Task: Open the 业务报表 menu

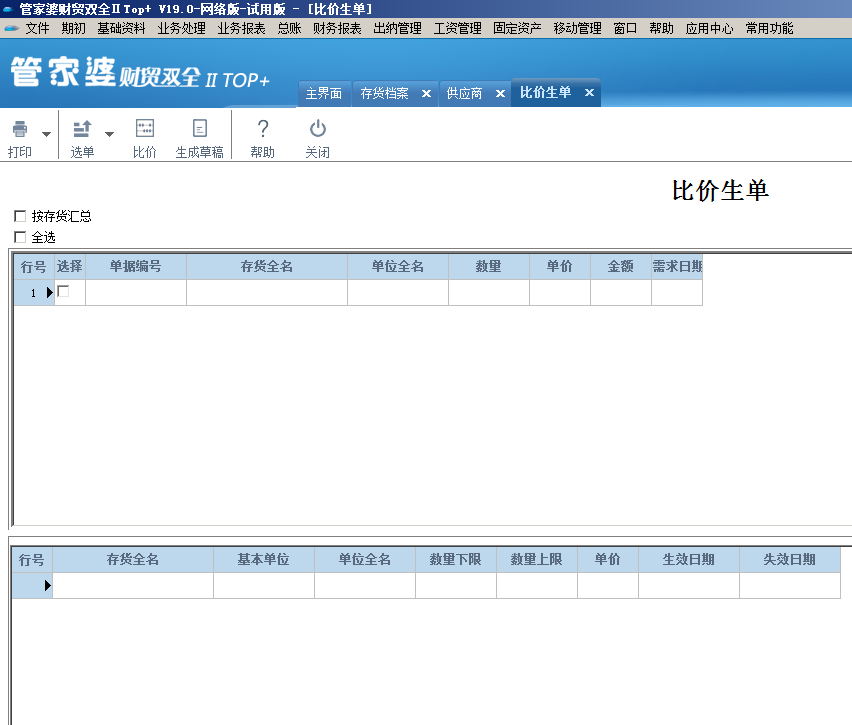Action: [241, 28]
